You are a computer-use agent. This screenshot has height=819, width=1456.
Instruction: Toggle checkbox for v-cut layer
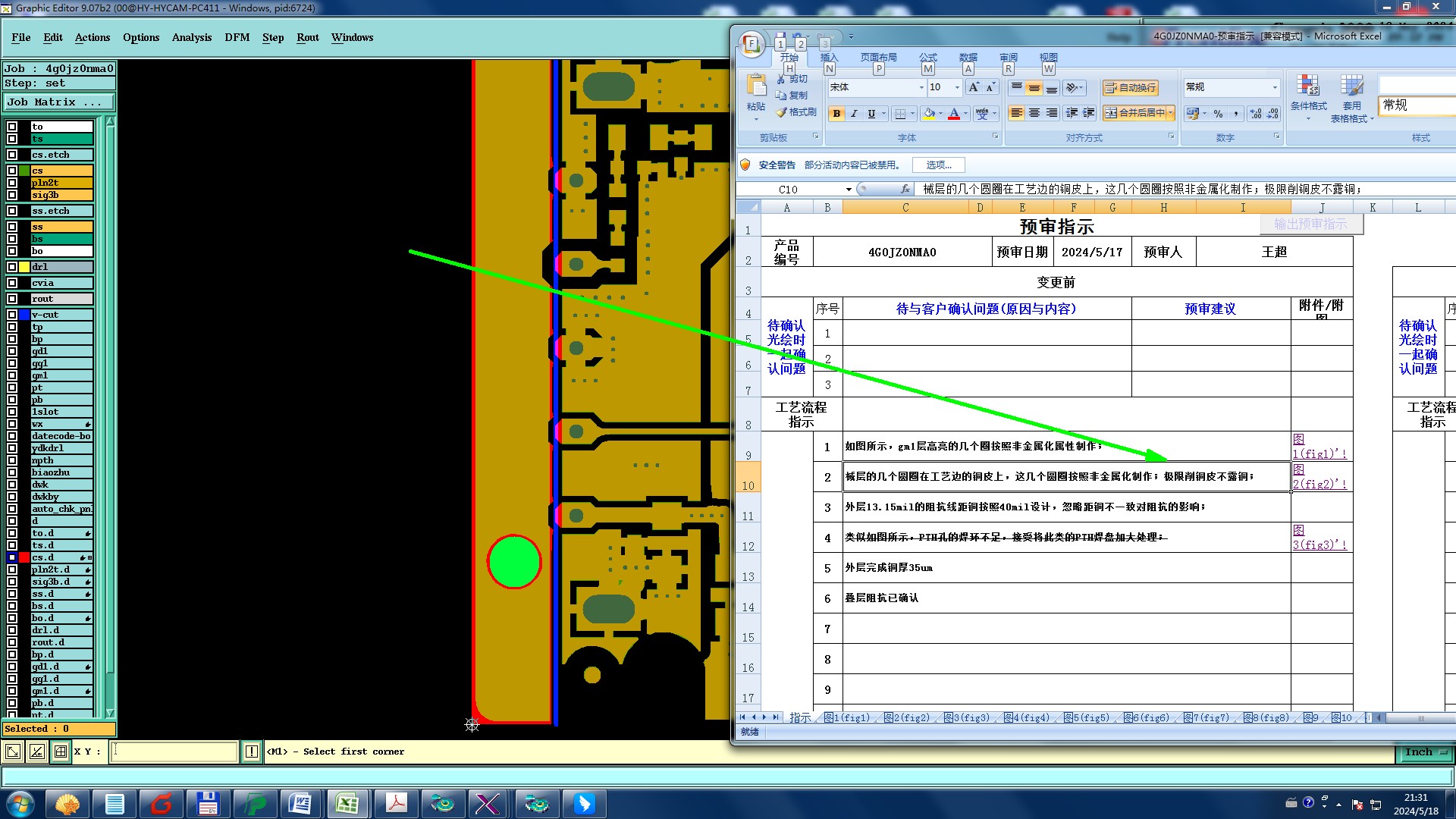(x=12, y=315)
